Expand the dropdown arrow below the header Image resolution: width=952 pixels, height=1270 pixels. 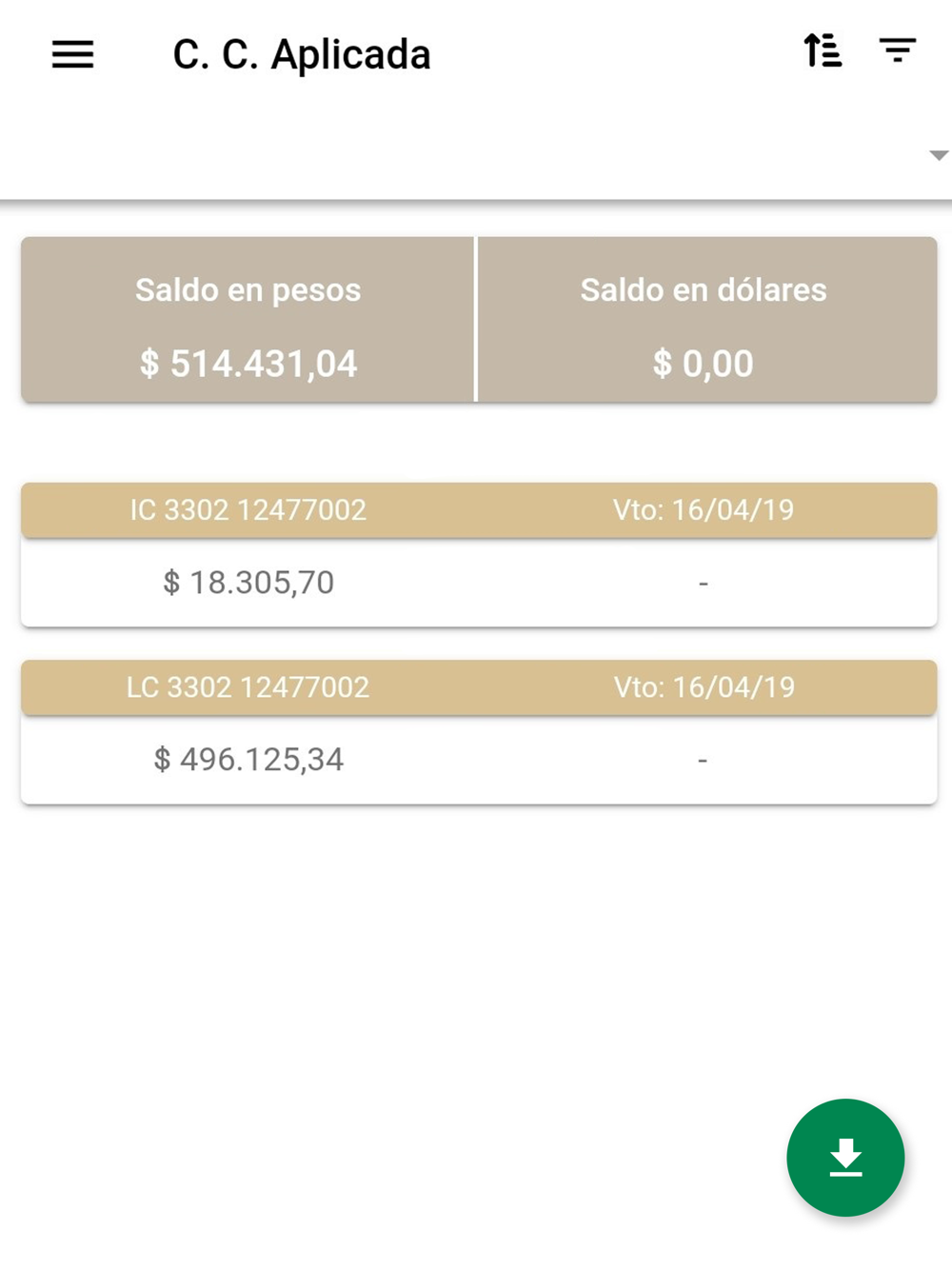pos(939,155)
